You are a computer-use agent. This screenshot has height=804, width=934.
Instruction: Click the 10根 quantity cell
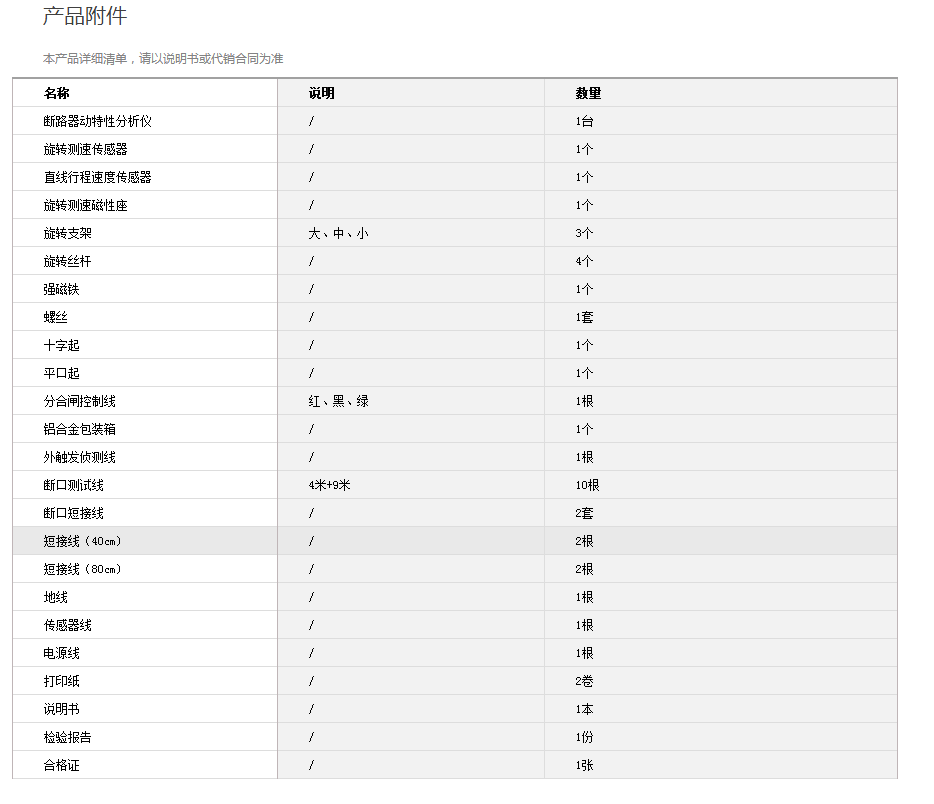point(588,485)
